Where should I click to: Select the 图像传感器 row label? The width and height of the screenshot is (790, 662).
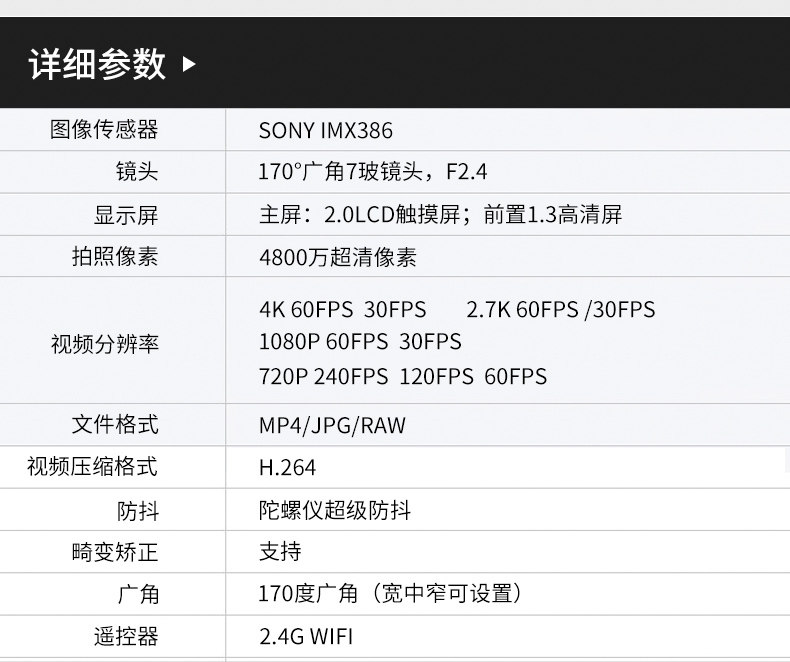104,130
